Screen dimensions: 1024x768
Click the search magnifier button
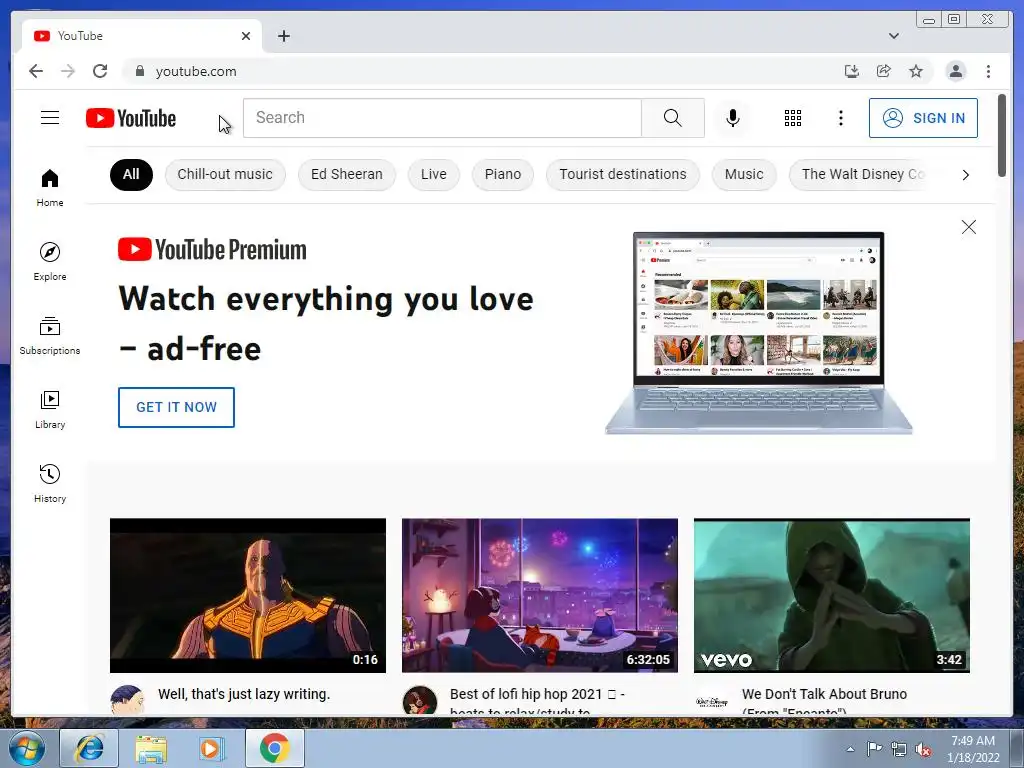[673, 118]
